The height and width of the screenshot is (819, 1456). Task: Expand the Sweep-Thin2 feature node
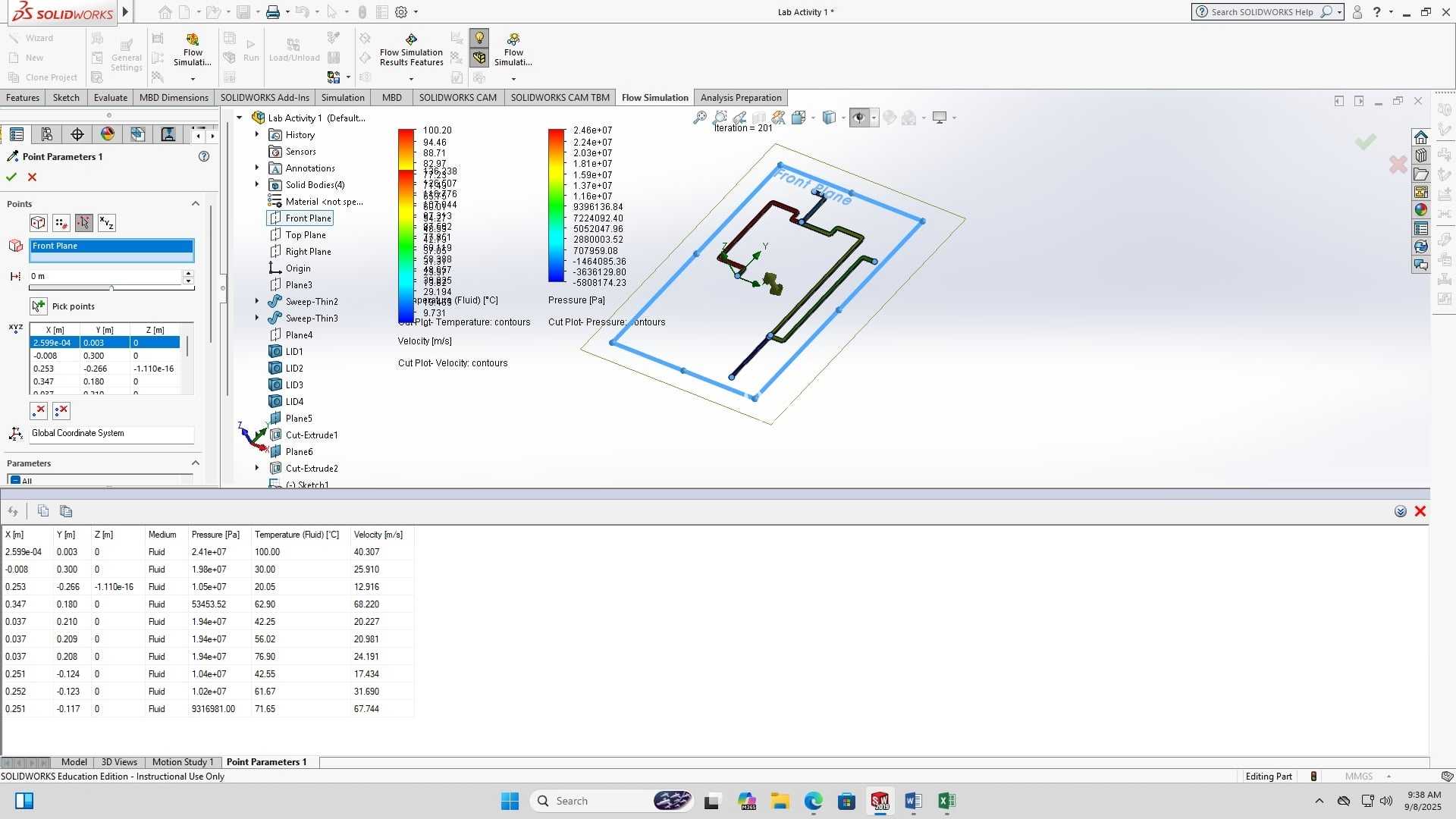click(257, 301)
